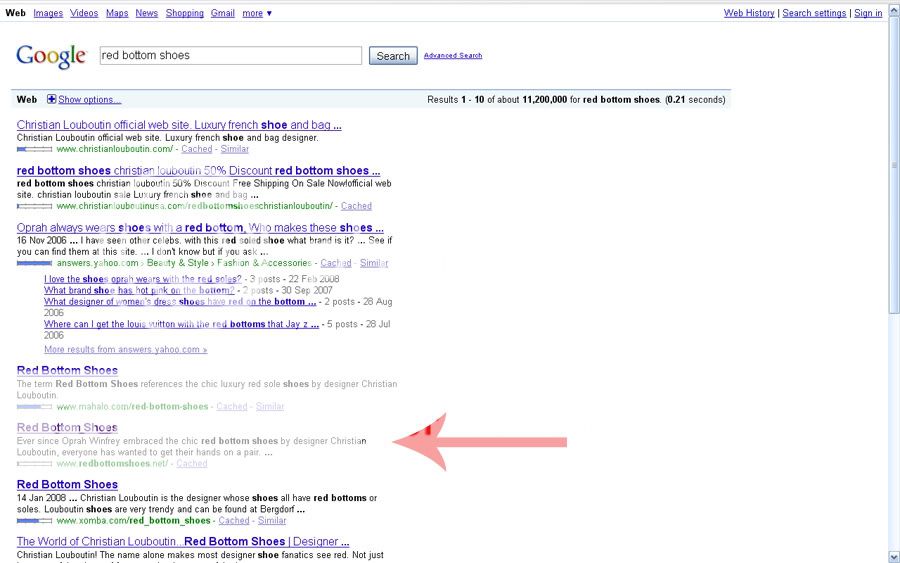Open 'What brand shoe has hot pink' sublink
The image size is (900, 563).
(139, 290)
